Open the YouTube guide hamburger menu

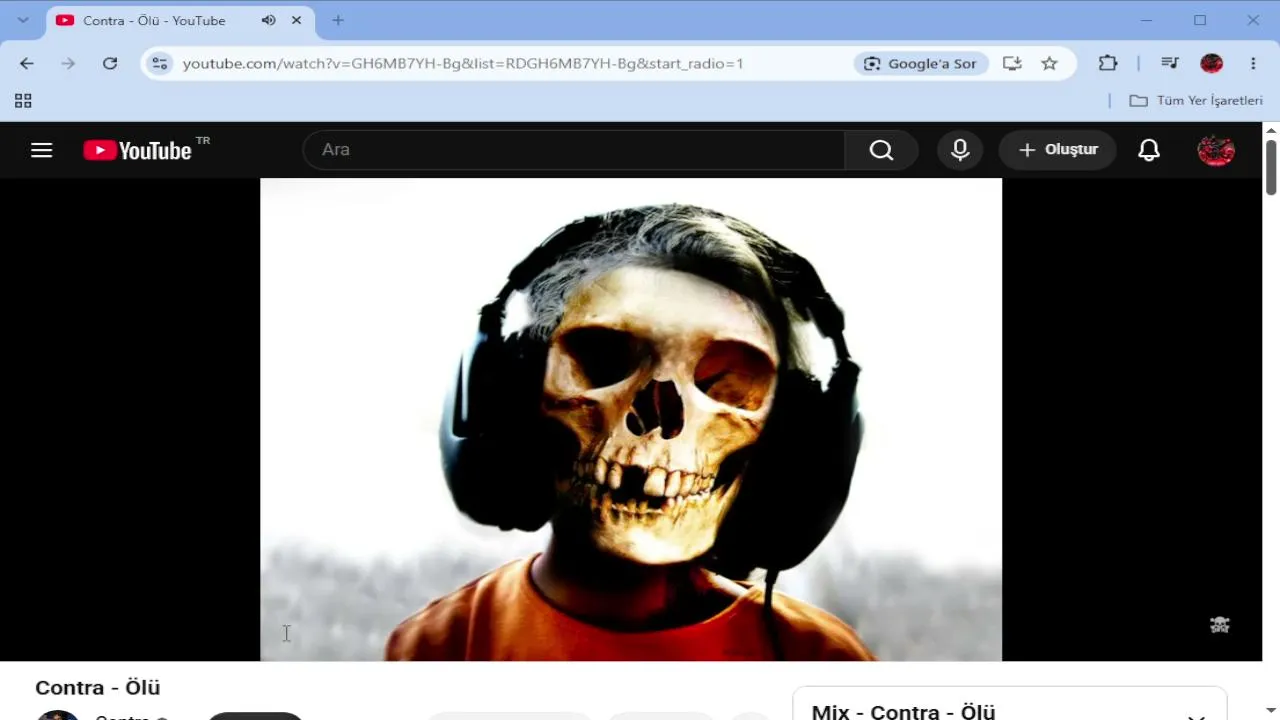(x=41, y=150)
